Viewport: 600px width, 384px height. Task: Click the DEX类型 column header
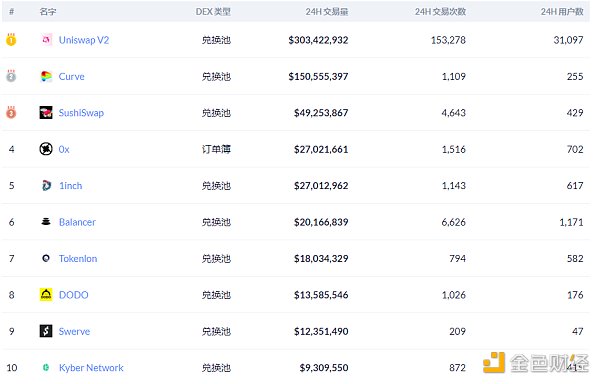coord(213,12)
